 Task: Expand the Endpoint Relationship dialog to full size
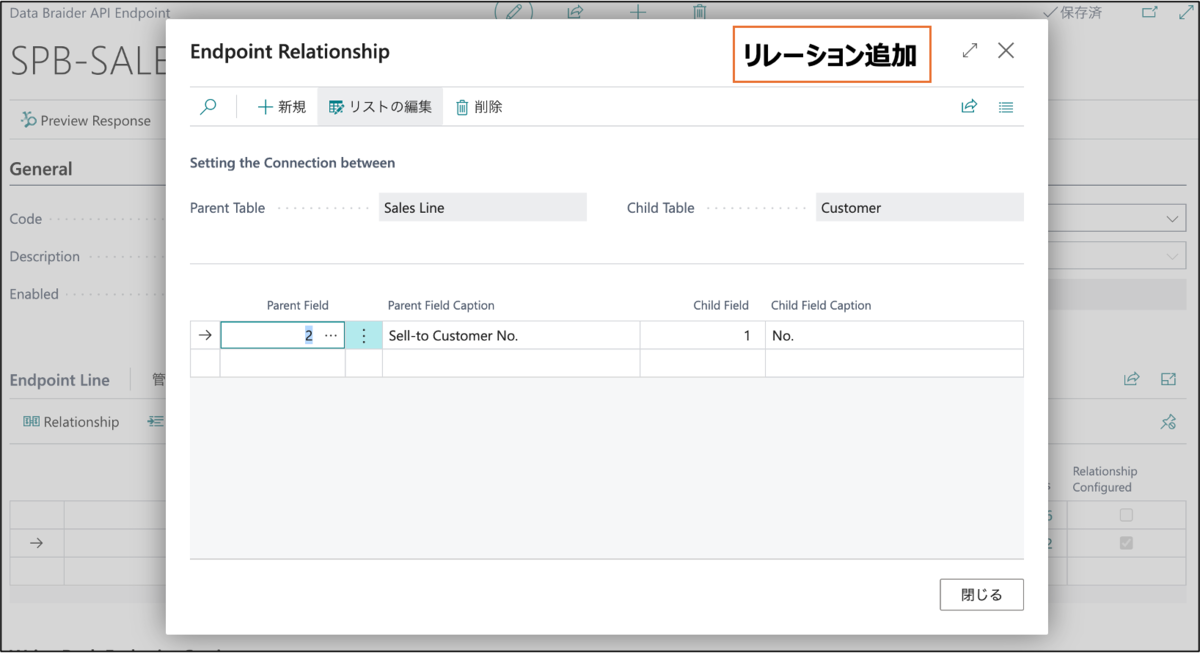click(970, 50)
